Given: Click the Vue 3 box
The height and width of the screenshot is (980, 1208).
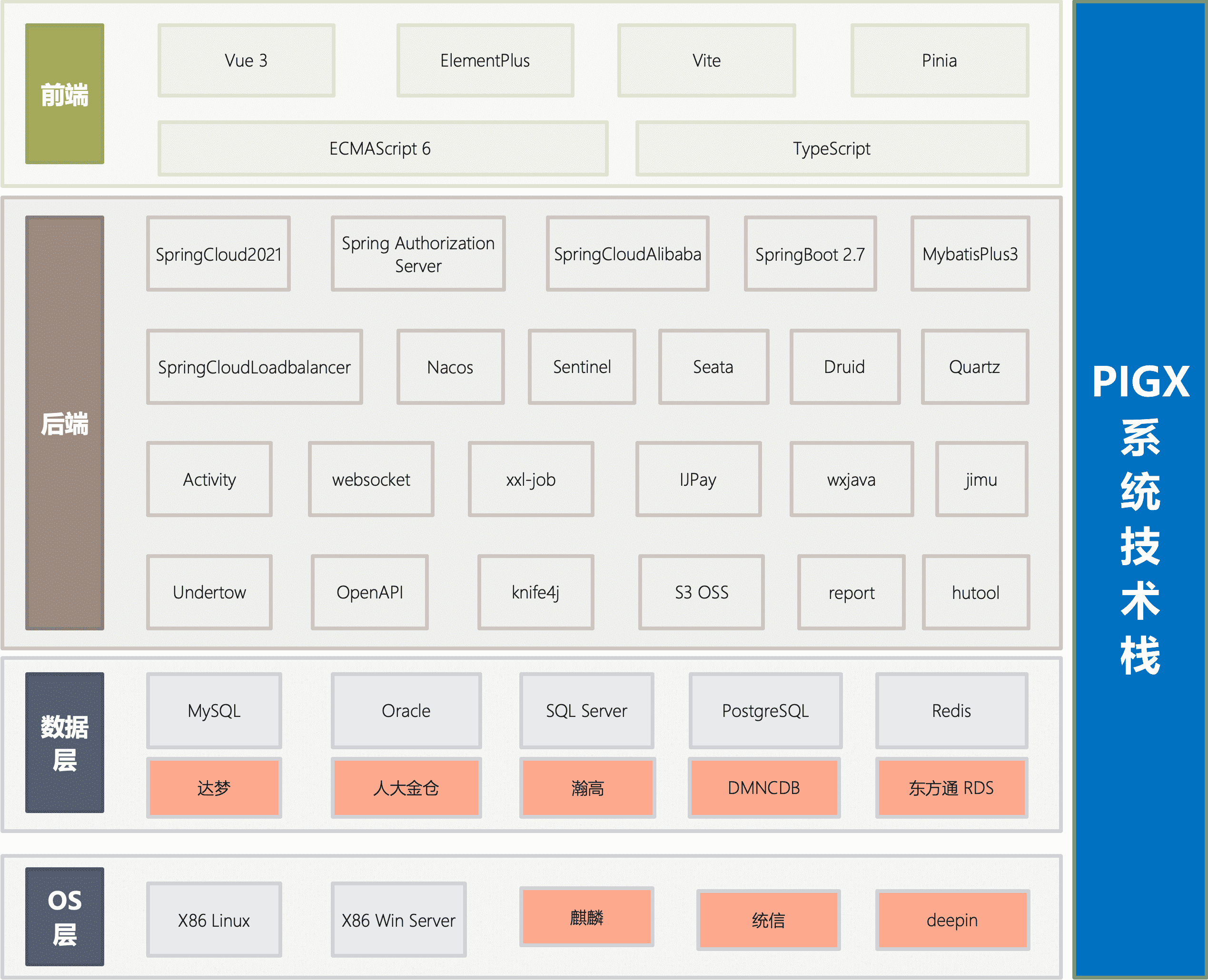Looking at the screenshot, I should pyautogui.click(x=246, y=60).
